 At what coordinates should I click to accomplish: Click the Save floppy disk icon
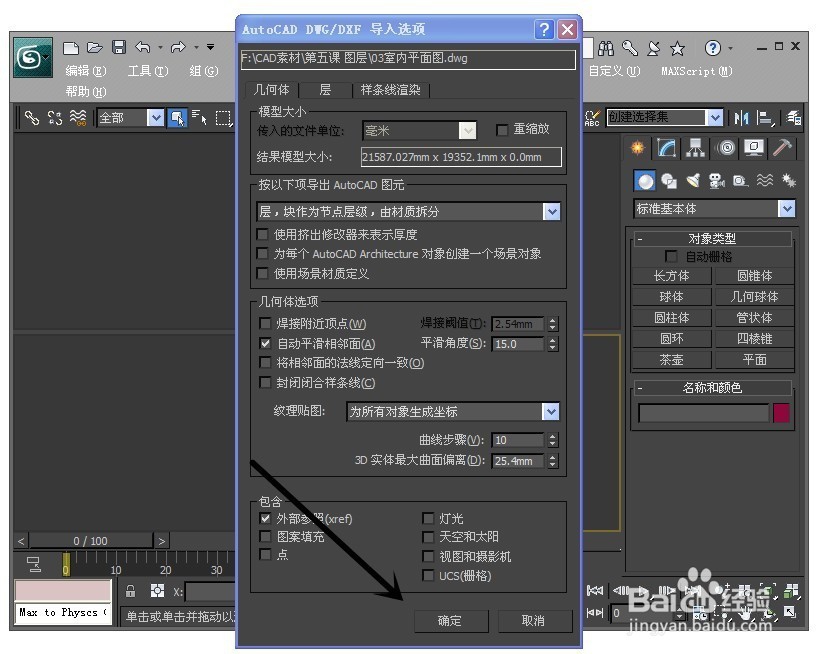point(119,47)
